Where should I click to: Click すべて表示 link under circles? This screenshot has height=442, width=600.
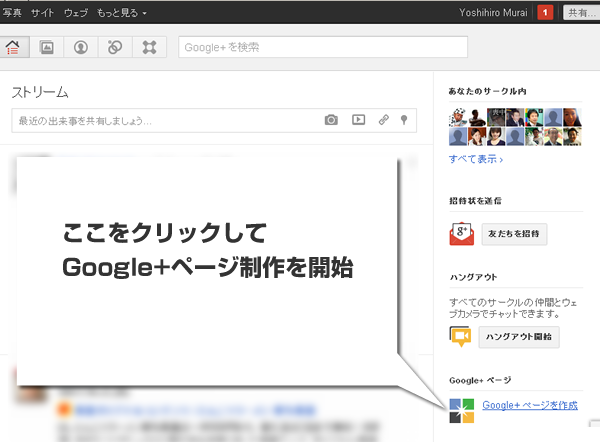point(476,159)
